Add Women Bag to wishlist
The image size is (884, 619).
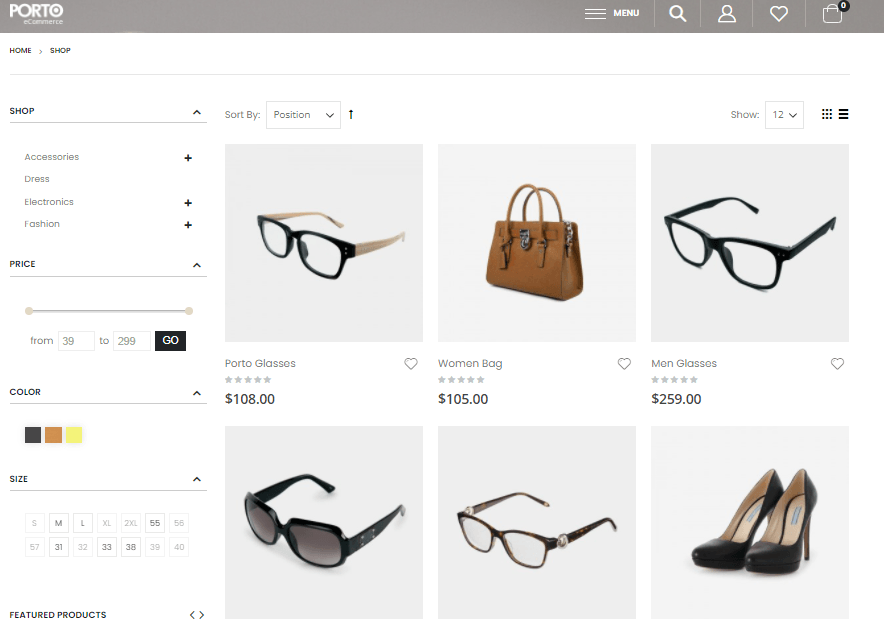coord(624,364)
